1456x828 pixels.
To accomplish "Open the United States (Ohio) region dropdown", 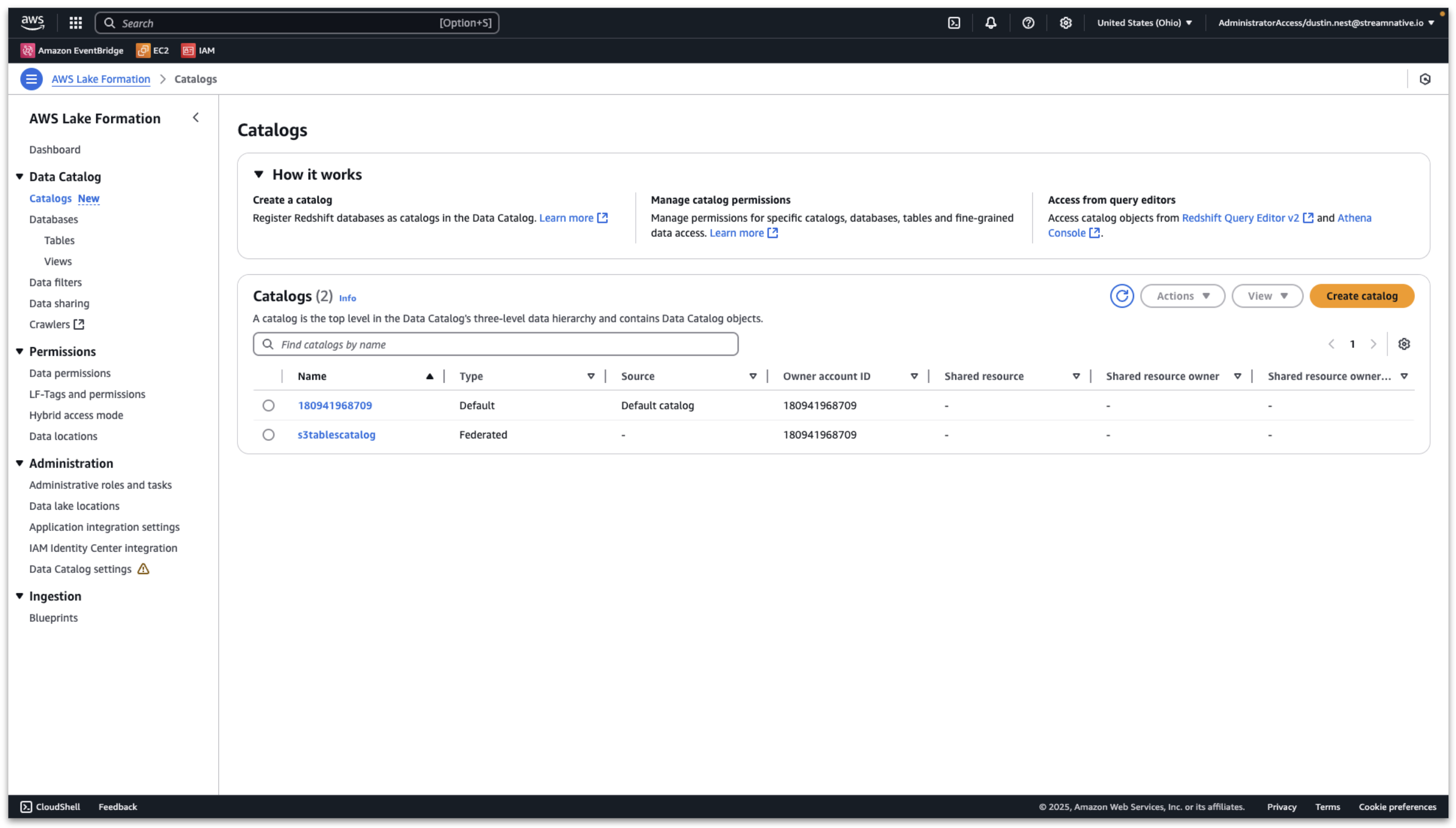I will pyautogui.click(x=1144, y=23).
